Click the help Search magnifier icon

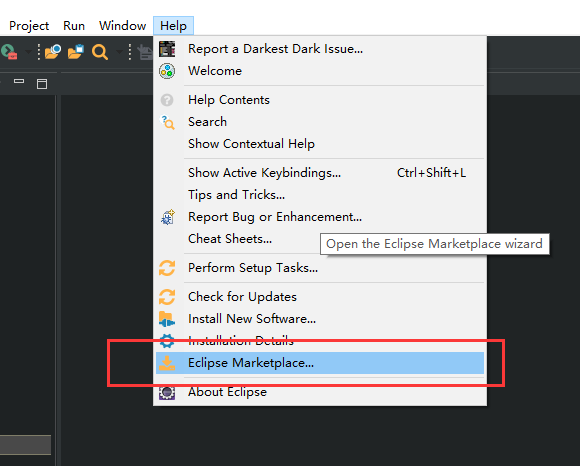[167, 122]
